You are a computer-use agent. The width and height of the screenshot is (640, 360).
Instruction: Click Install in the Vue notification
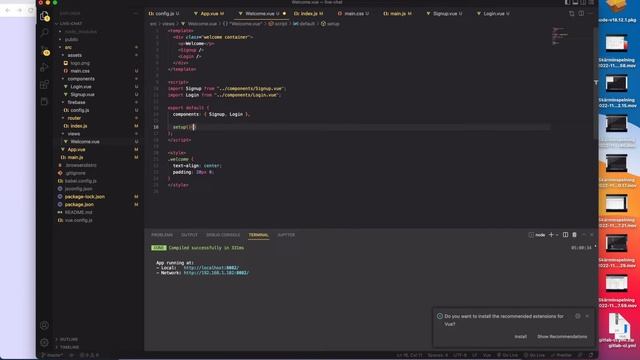coord(520,337)
